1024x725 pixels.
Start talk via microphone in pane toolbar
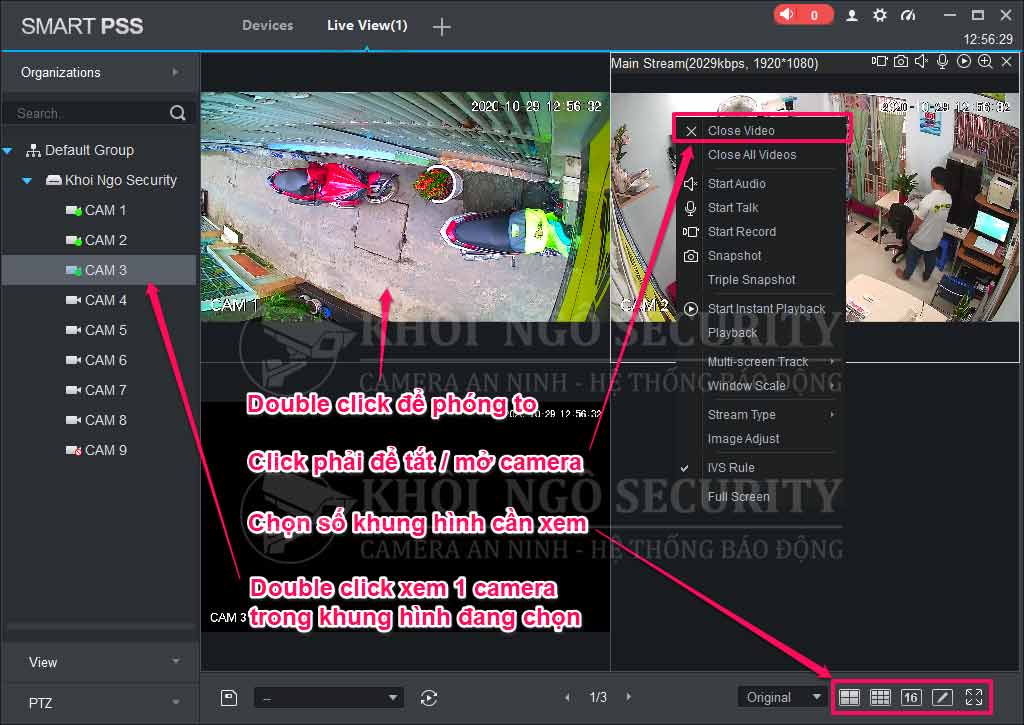(x=942, y=61)
